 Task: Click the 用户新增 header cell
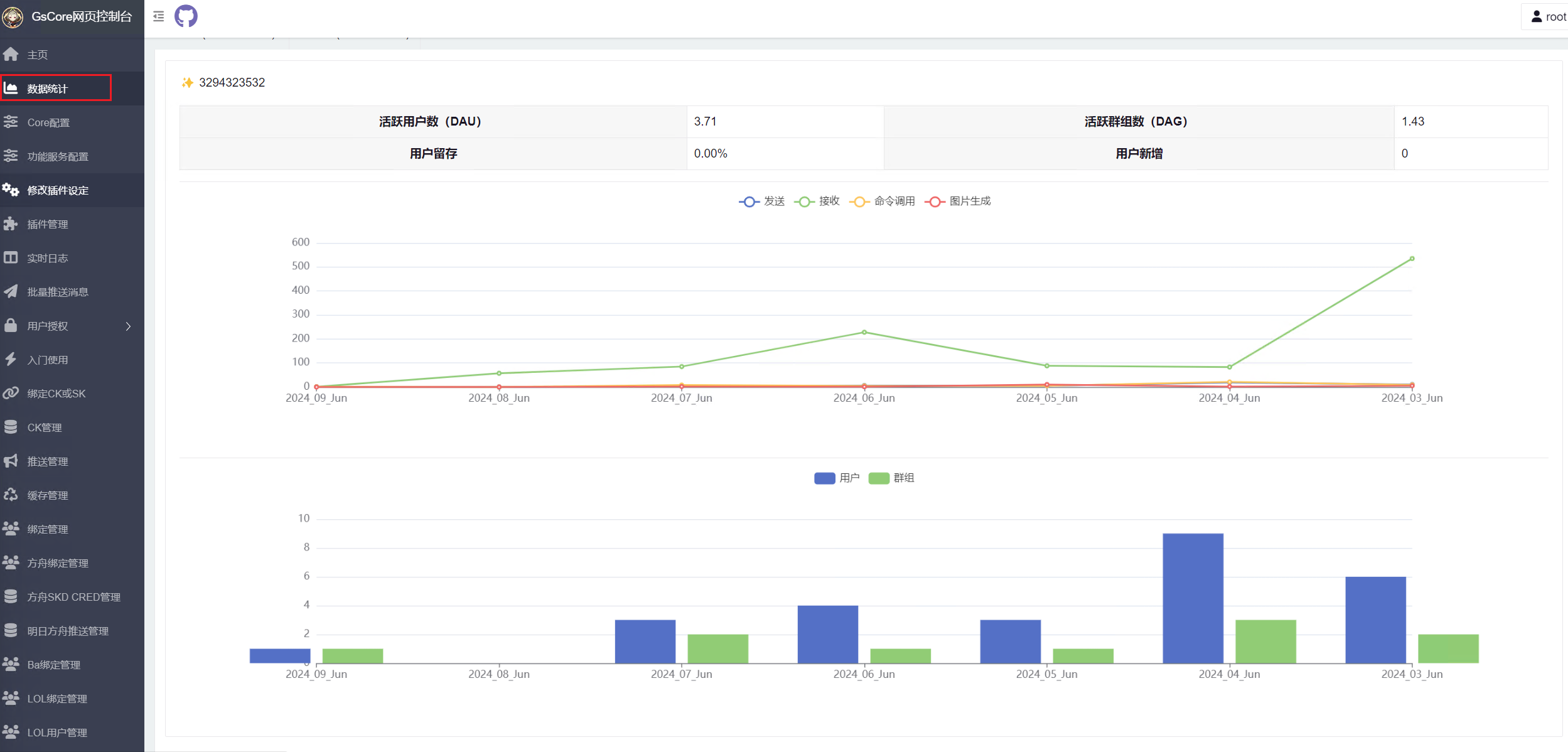pyautogui.click(x=1139, y=154)
